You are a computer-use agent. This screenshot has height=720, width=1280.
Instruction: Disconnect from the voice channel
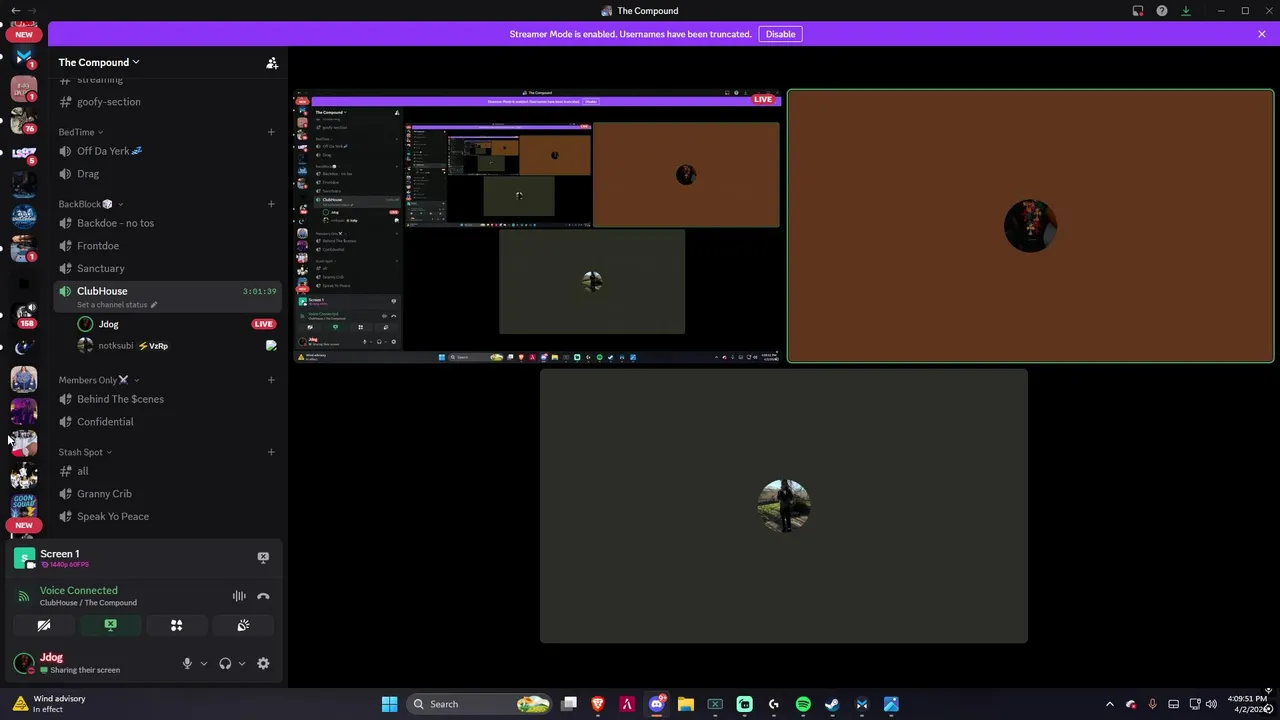(263, 596)
